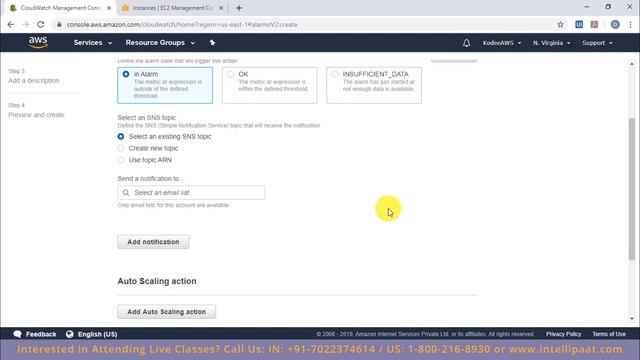Viewport: 640px width, 360px height.
Task: Switch to the CloudWatch Management Console tab
Action: point(60,8)
